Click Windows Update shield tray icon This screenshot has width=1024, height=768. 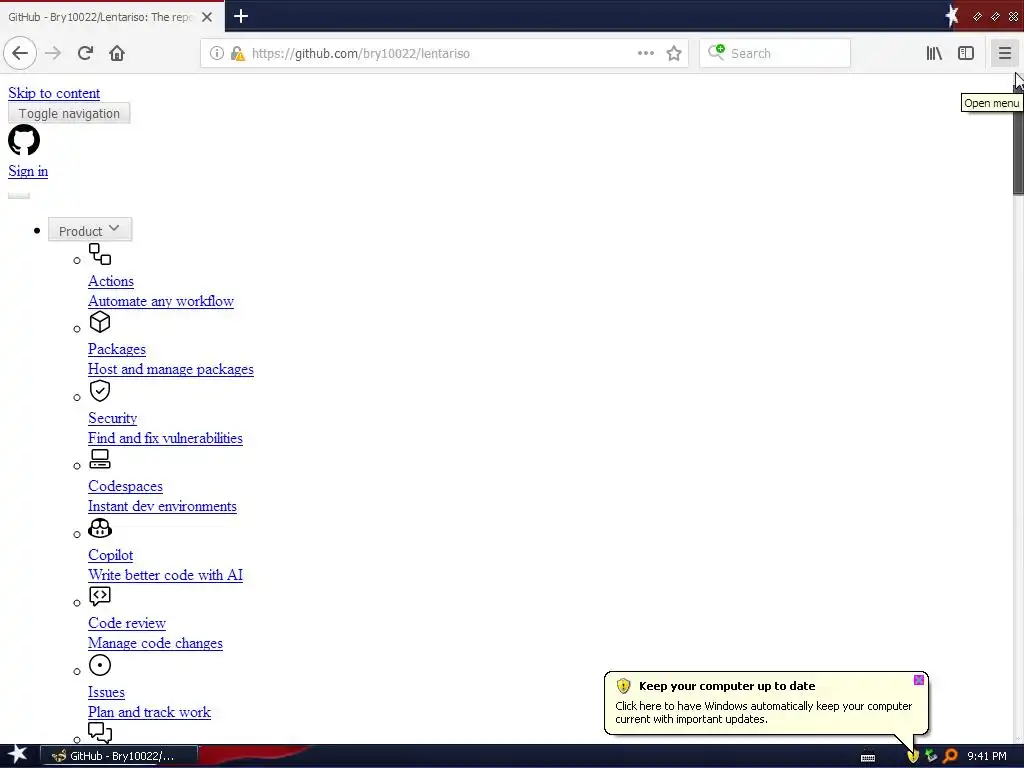913,756
